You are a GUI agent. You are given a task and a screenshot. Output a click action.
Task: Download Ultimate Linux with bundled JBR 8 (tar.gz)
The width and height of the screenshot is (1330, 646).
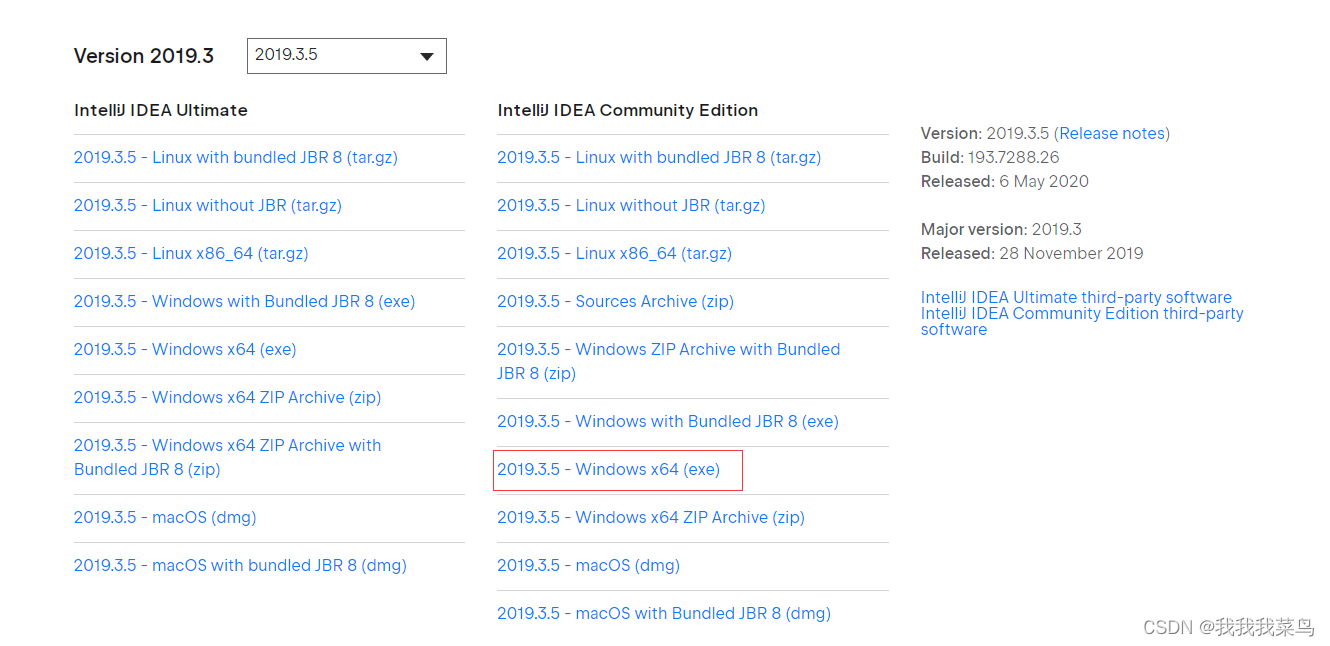[236, 157]
